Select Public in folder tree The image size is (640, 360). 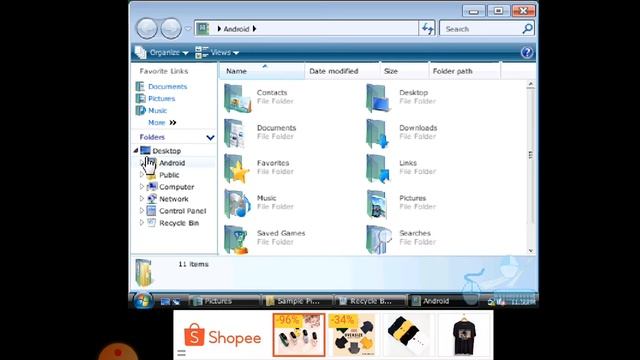point(169,175)
